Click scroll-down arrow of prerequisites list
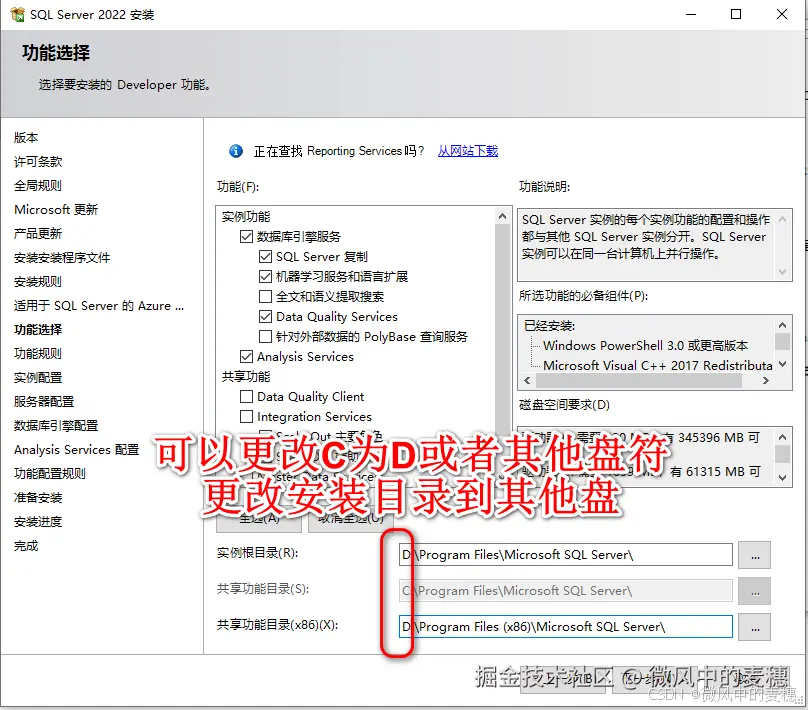This screenshot has height=710, width=808. click(x=782, y=364)
